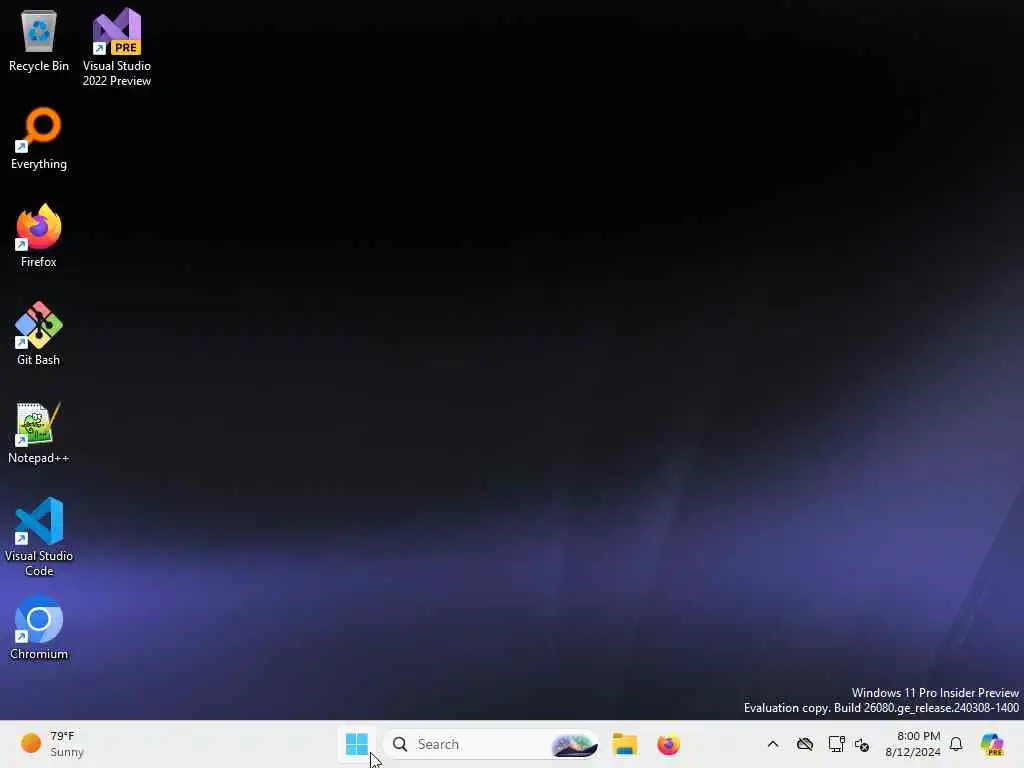The image size is (1024, 768).
Task: Select the Notepad++ desktop shortcut
Action: coord(39,432)
